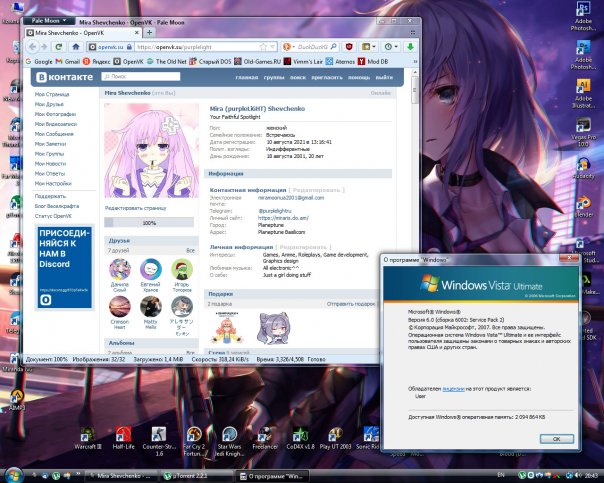
Task: Click the Поиск search field in header
Action: (x=136, y=76)
